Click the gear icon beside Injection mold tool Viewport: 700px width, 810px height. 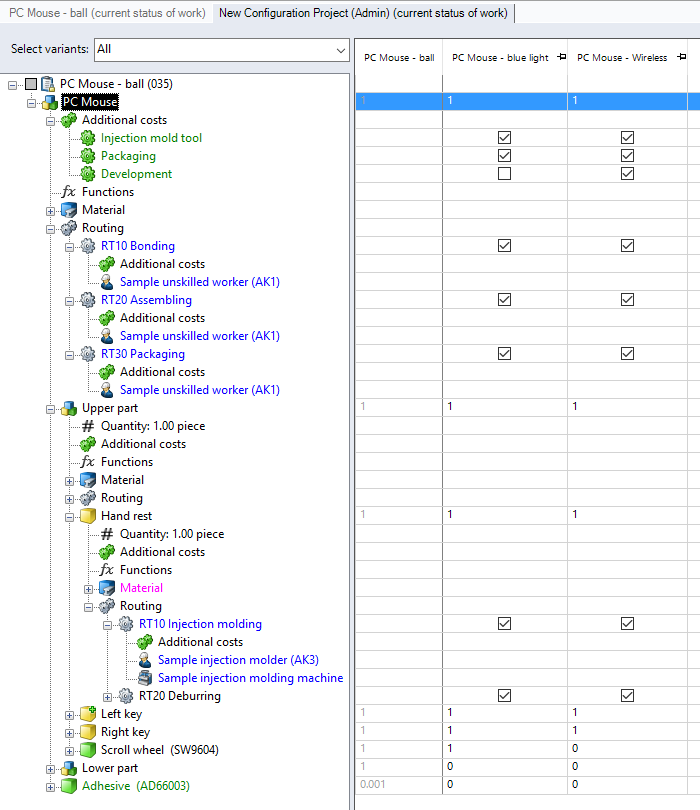pyautogui.click(x=88, y=138)
